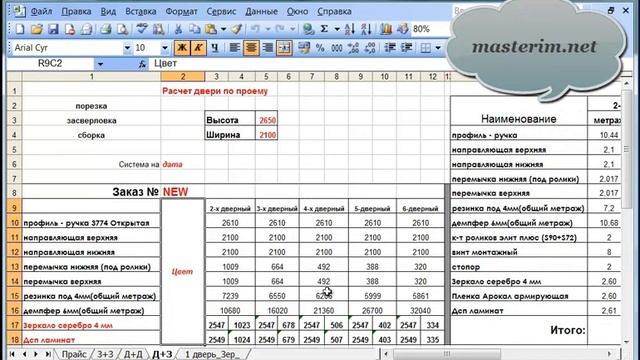Open the Файл menu
The image size is (640, 360).
pos(42,11)
